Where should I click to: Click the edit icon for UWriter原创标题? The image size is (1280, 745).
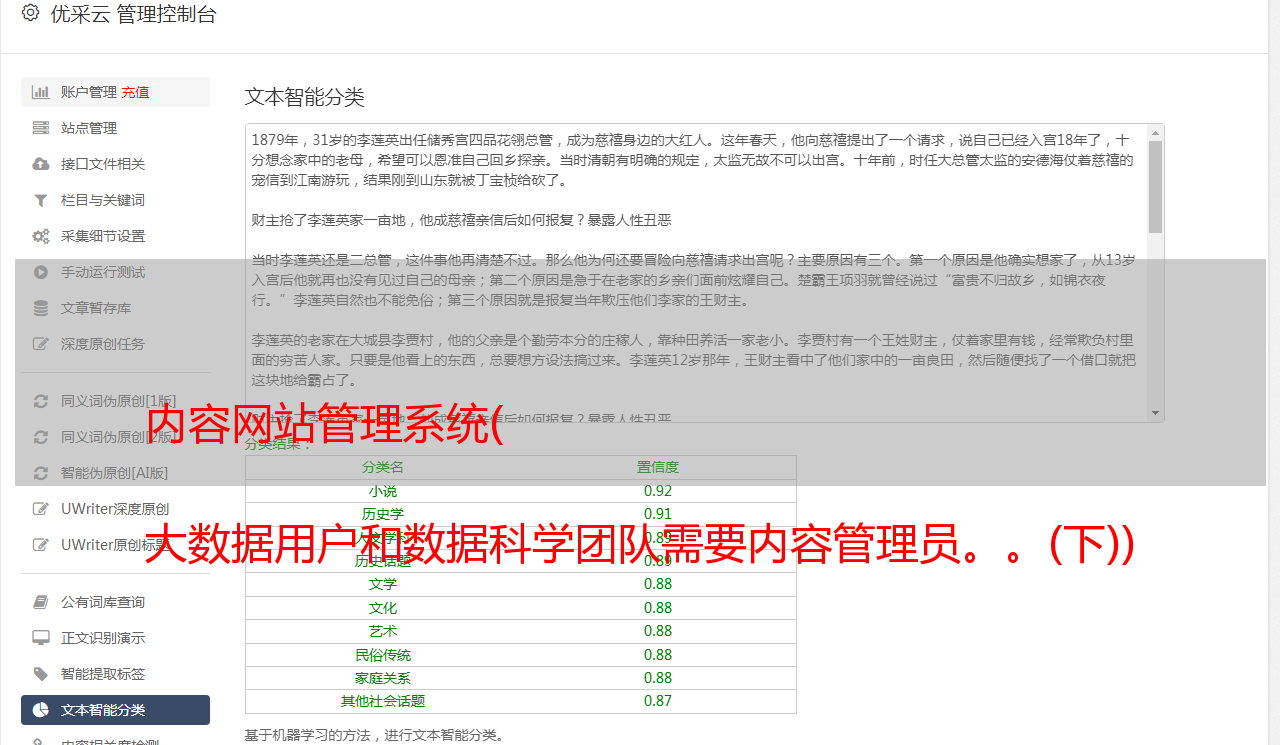(41, 545)
